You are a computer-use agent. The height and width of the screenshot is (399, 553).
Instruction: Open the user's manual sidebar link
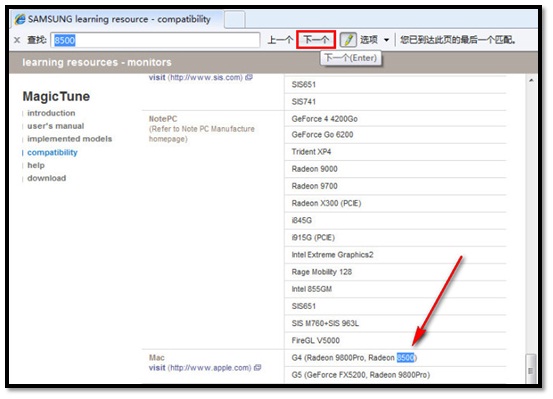click(x=56, y=126)
